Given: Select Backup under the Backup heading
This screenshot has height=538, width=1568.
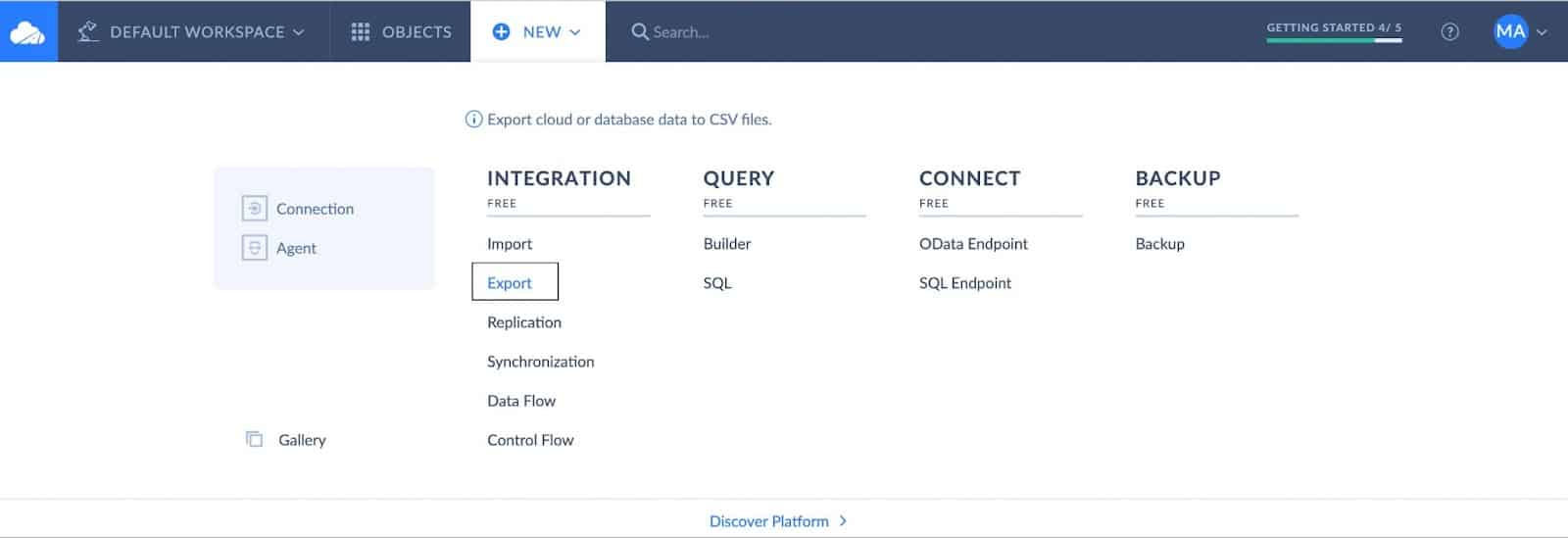Looking at the screenshot, I should click(1159, 244).
